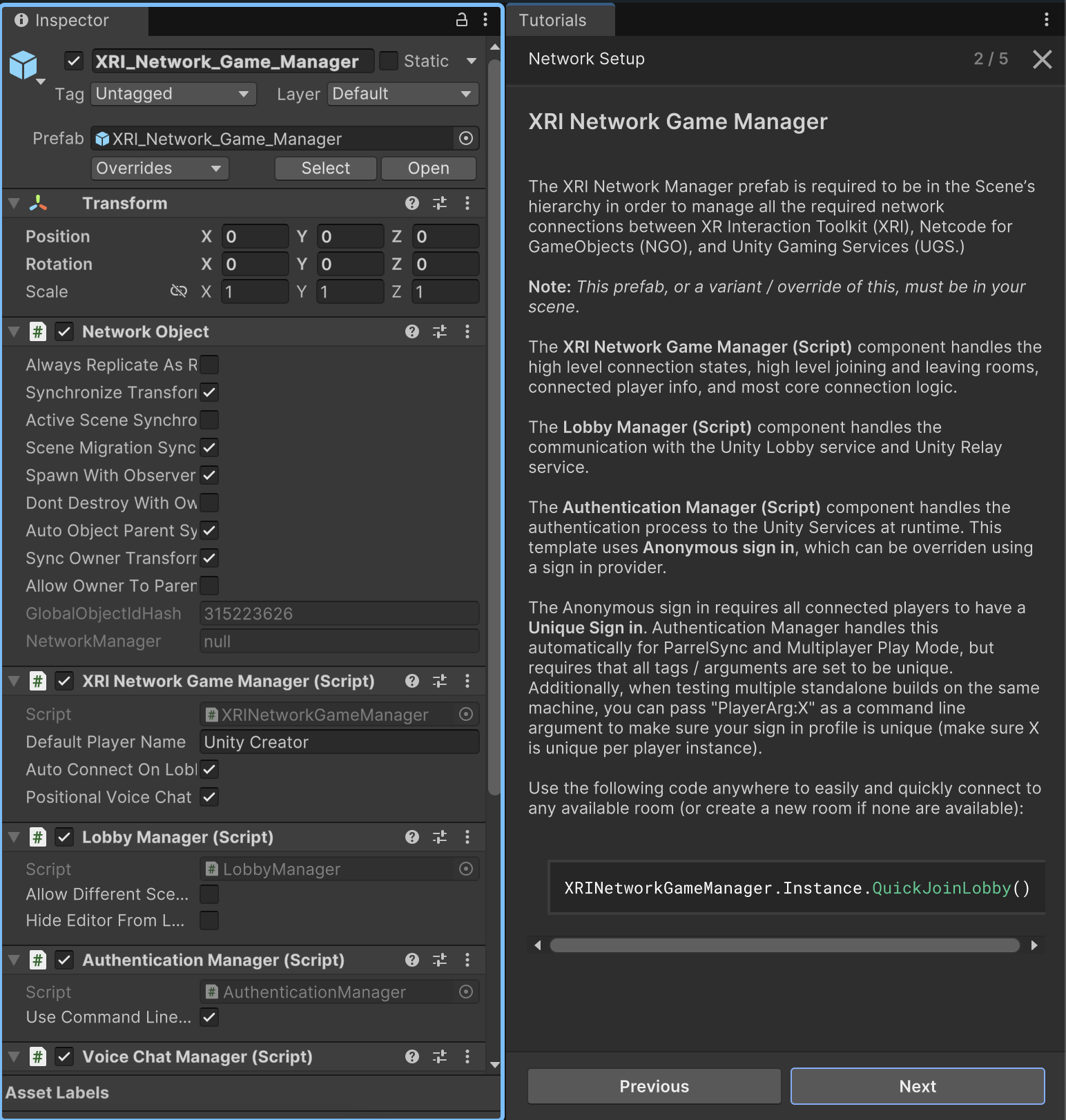Disable Synchronize Transform checkbox
Screen dimensions: 1066x1120
pos(209,392)
